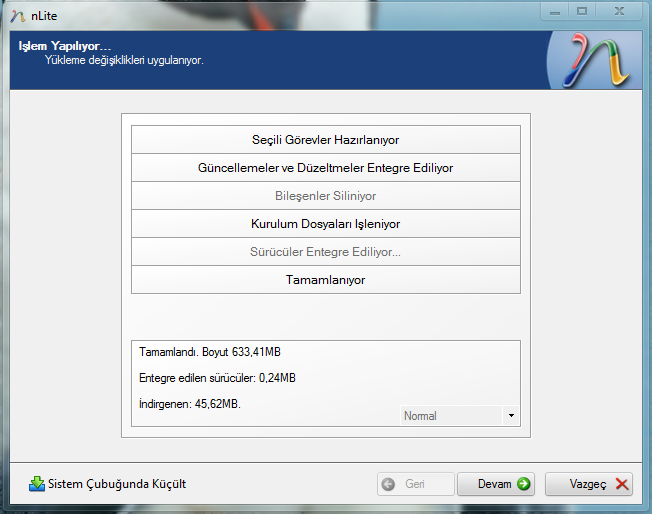Image resolution: width=652 pixels, height=514 pixels.
Task: Select 'Güncellemeler ve Düzeltmeler Entegre Ediliyor' row
Action: [x=326, y=168]
